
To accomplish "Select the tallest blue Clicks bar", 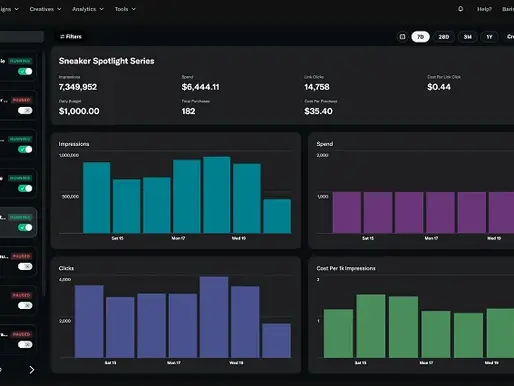I will coord(214,317).
